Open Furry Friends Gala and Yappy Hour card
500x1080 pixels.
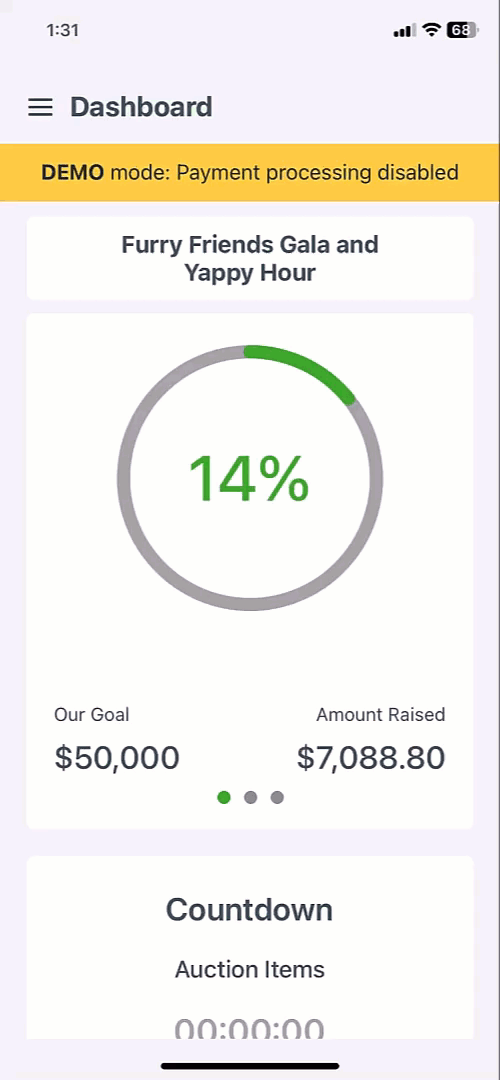pos(250,258)
